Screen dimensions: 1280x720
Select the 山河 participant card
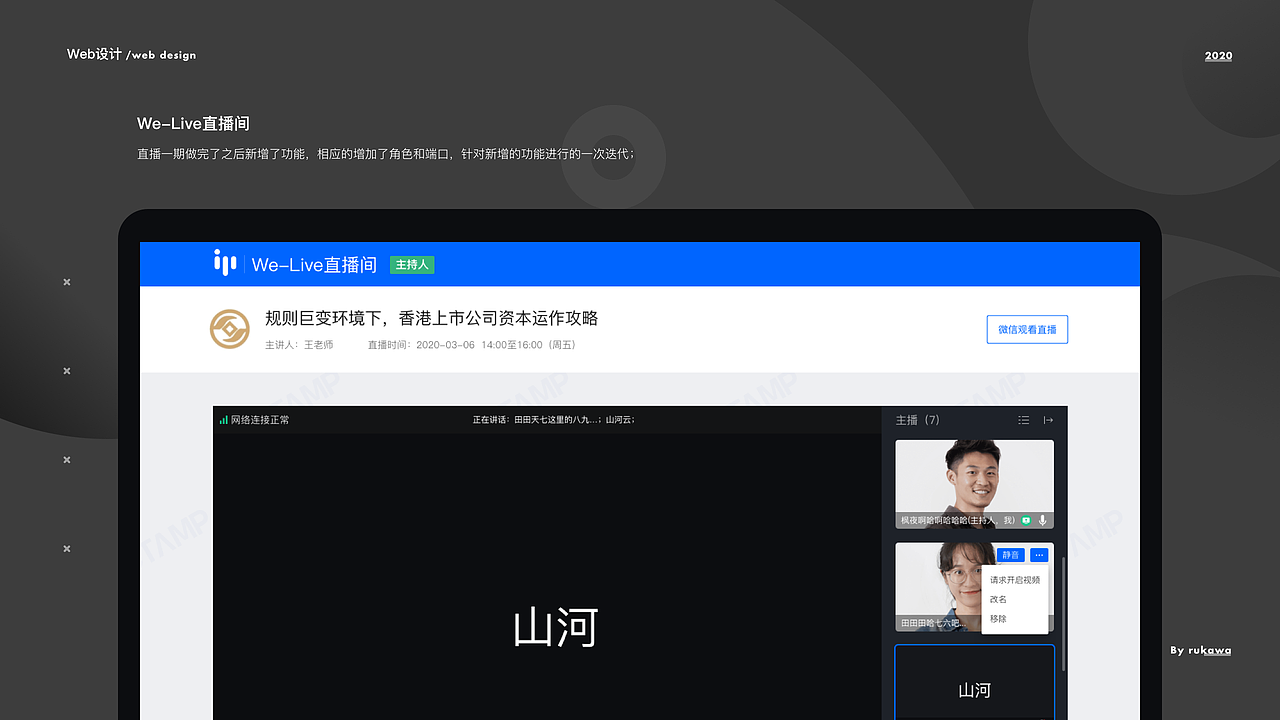coord(974,690)
